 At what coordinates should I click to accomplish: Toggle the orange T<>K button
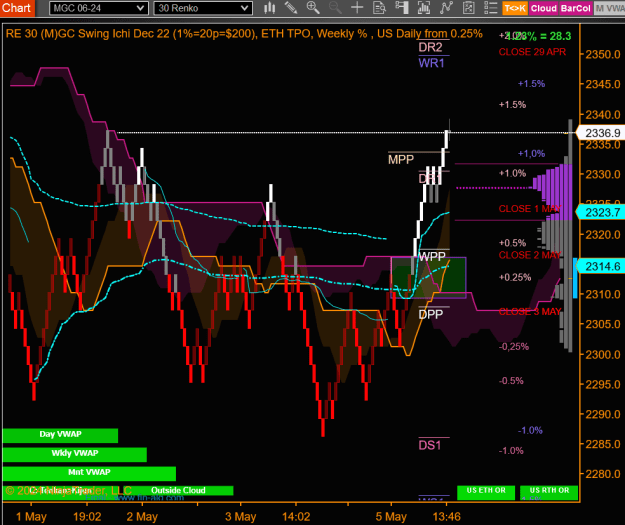515,8
